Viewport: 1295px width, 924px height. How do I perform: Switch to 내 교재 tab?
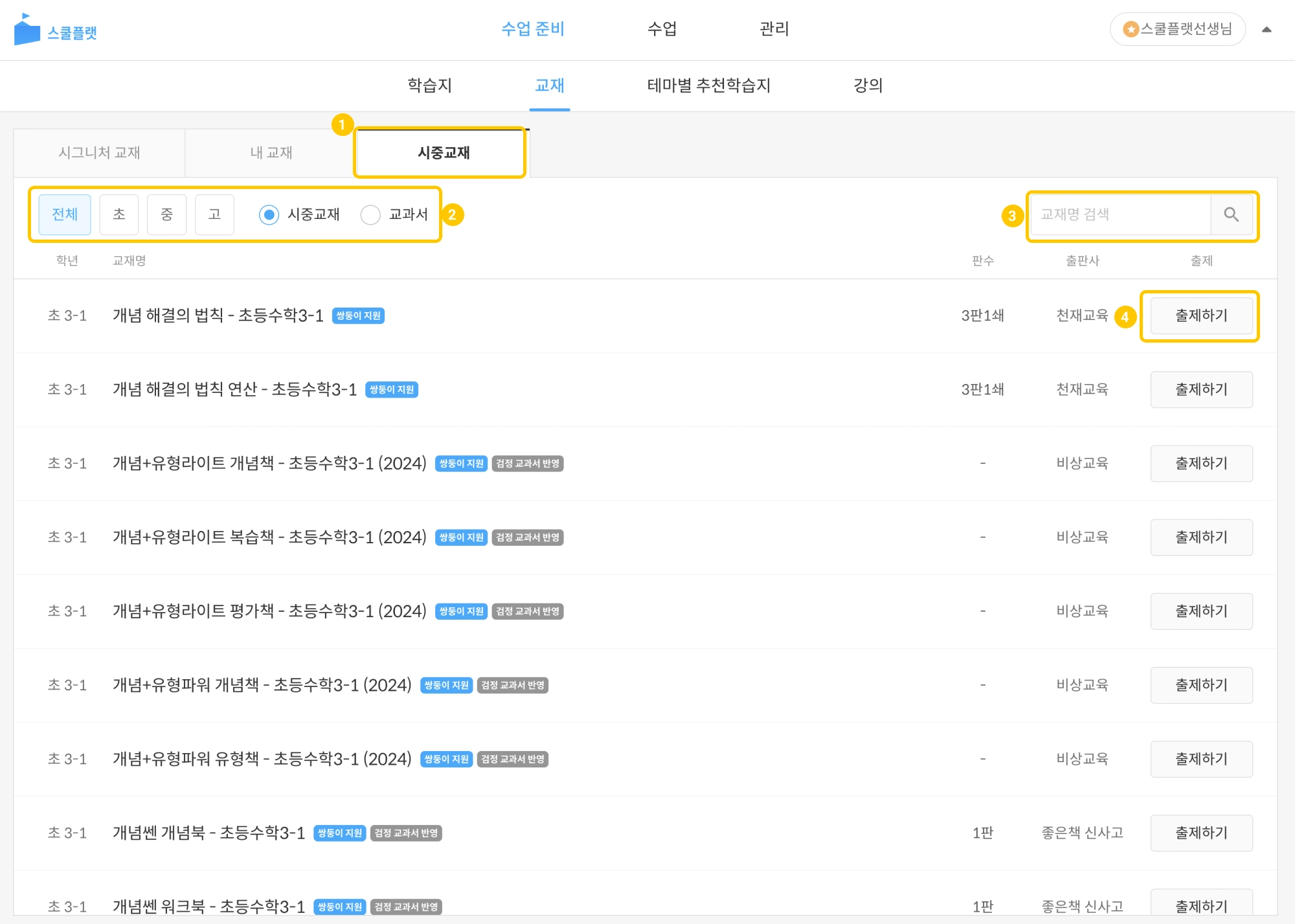click(271, 153)
